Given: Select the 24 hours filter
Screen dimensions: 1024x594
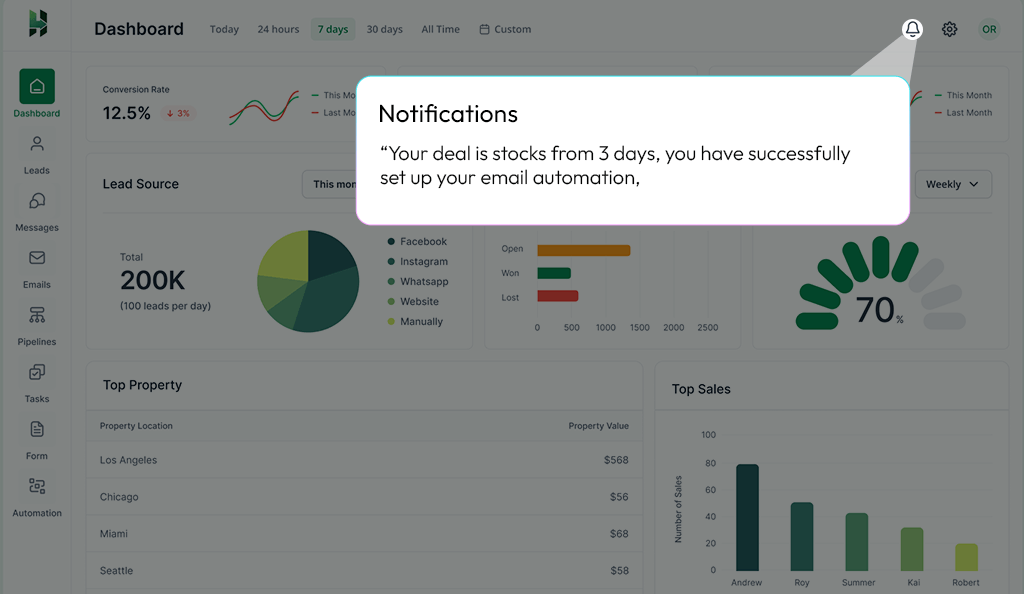Looking at the screenshot, I should tap(278, 29).
